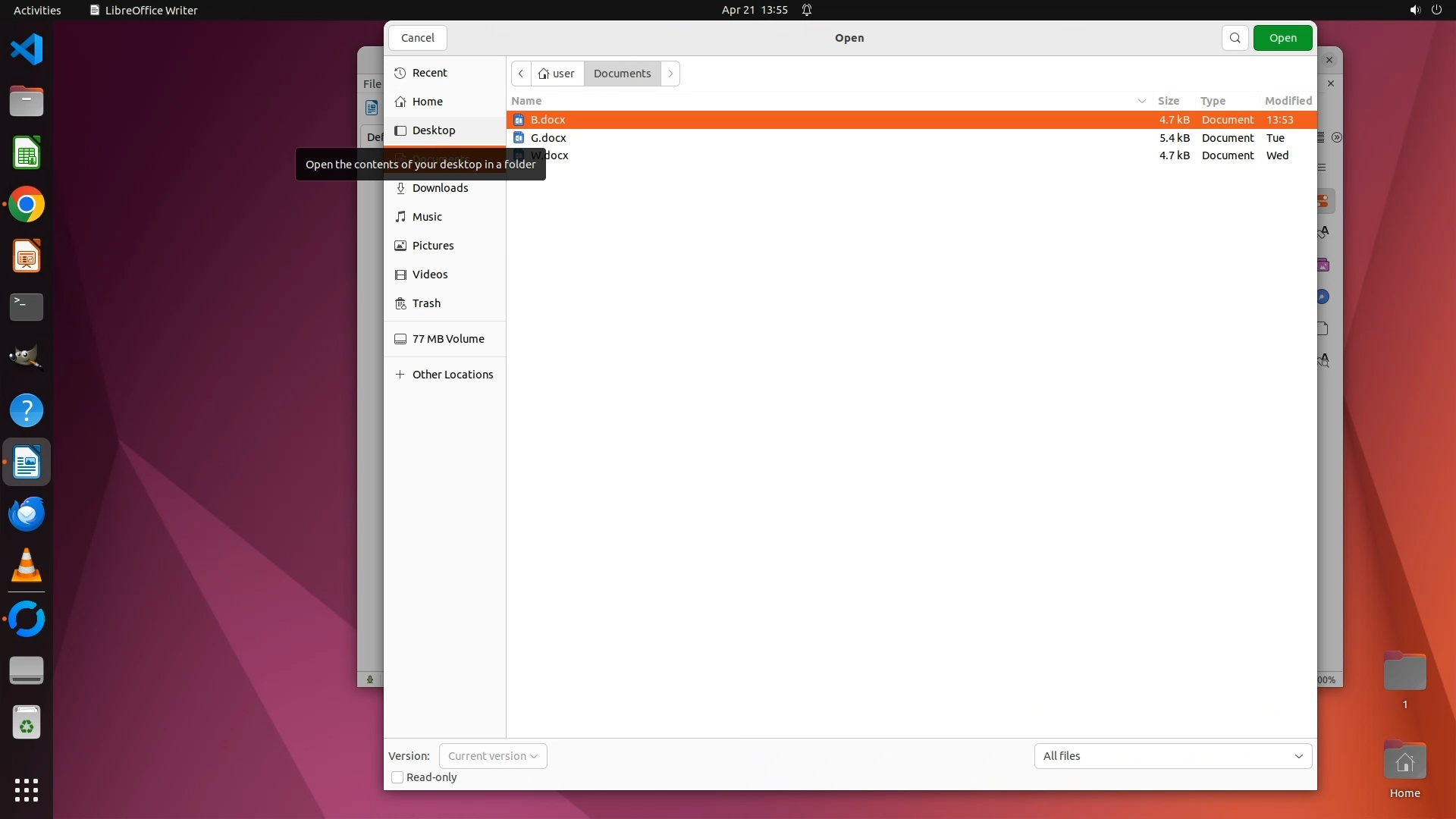Click the search magnifier icon in dialog header
The width and height of the screenshot is (1456, 819).
click(1235, 38)
